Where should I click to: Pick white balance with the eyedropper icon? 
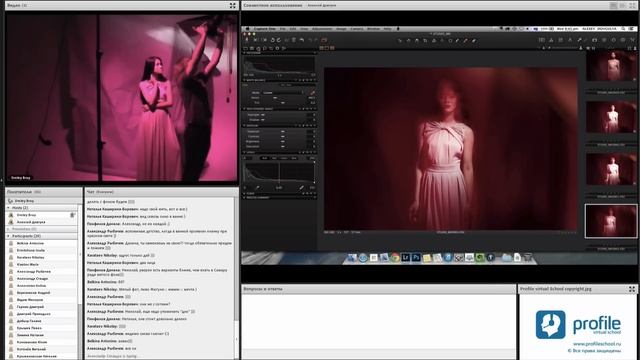tap(312, 93)
